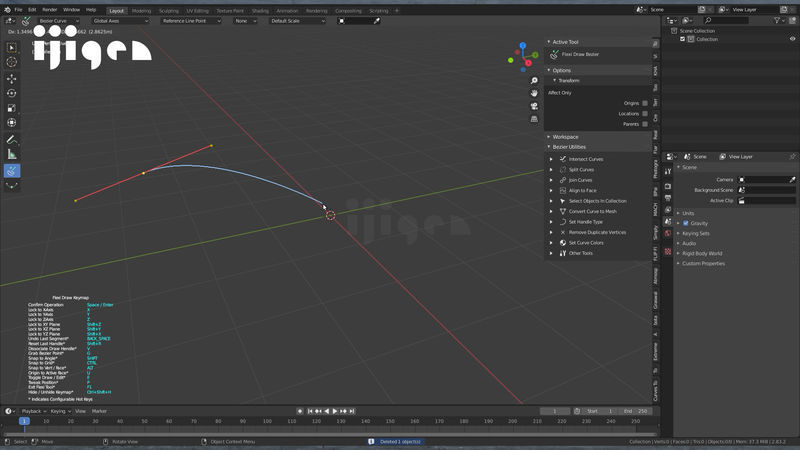Toggle the Collection exclude checkbox

[683, 39]
